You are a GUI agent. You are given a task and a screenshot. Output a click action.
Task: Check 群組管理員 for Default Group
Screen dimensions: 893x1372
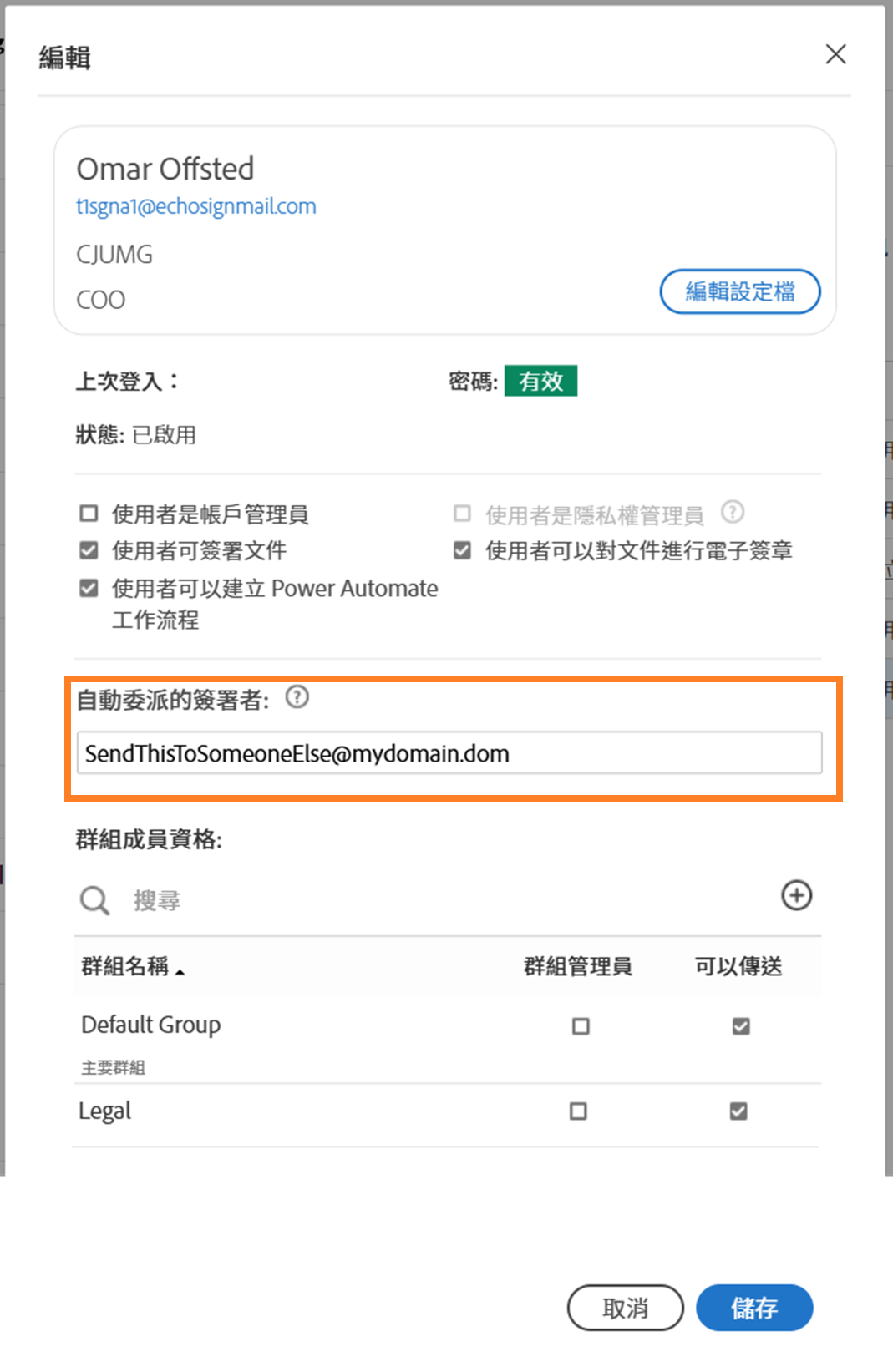(581, 1026)
